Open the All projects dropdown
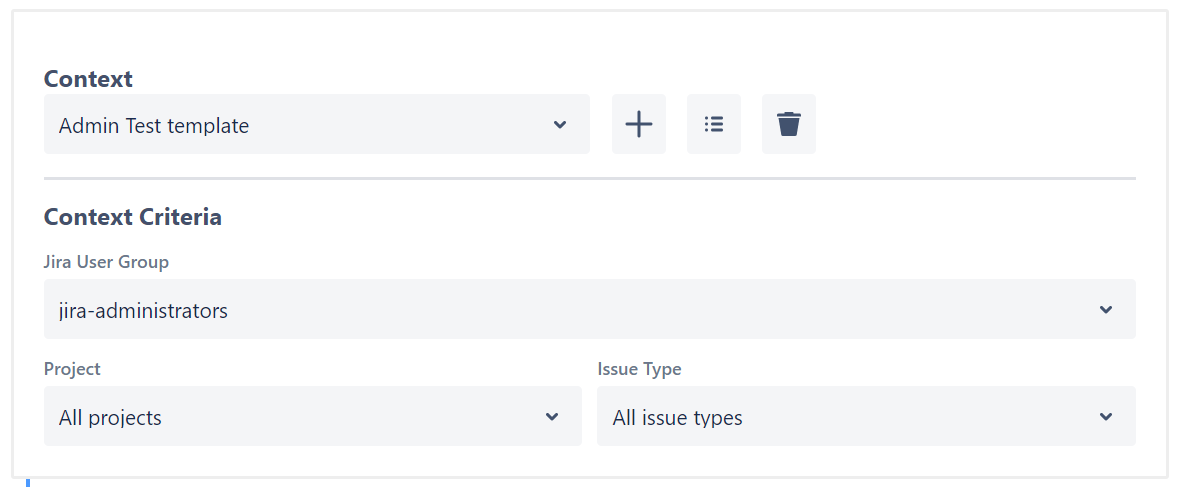This screenshot has height=489, width=1177. click(x=312, y=416)
